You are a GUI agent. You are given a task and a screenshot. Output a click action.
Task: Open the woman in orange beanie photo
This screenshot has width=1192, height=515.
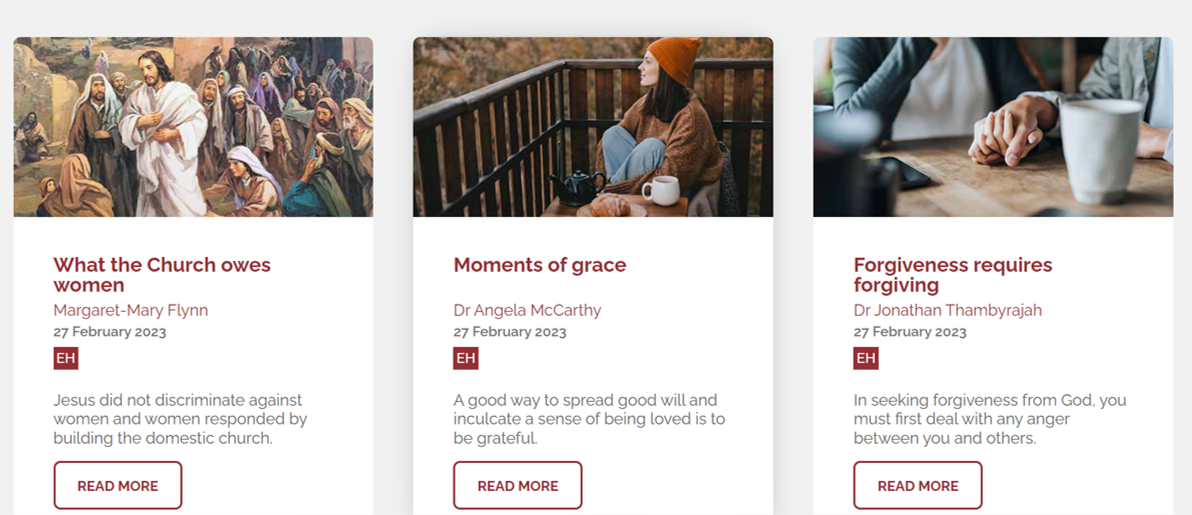[x=593, y=127]
